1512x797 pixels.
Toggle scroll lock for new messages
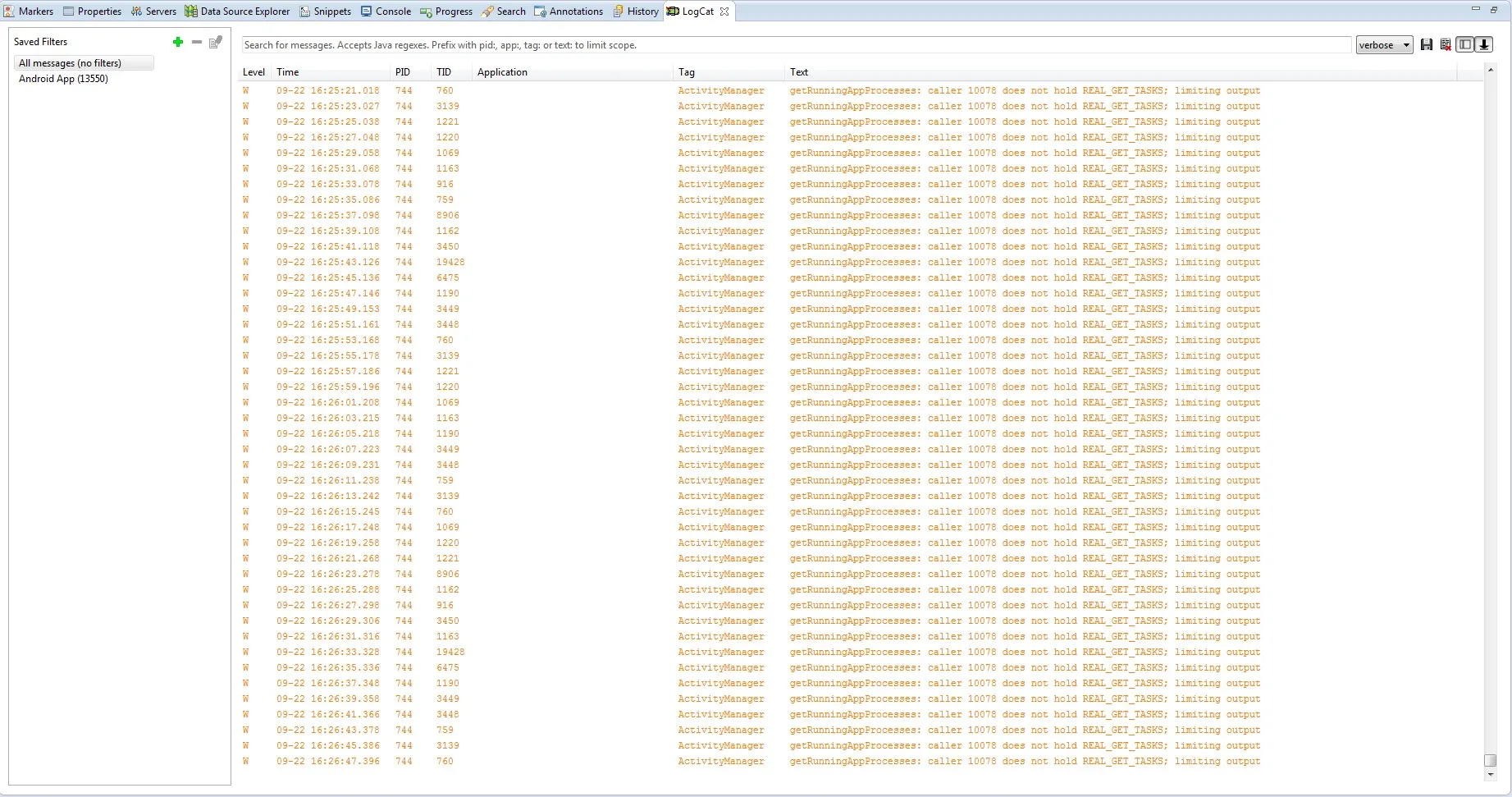(x=1484, y=45)
